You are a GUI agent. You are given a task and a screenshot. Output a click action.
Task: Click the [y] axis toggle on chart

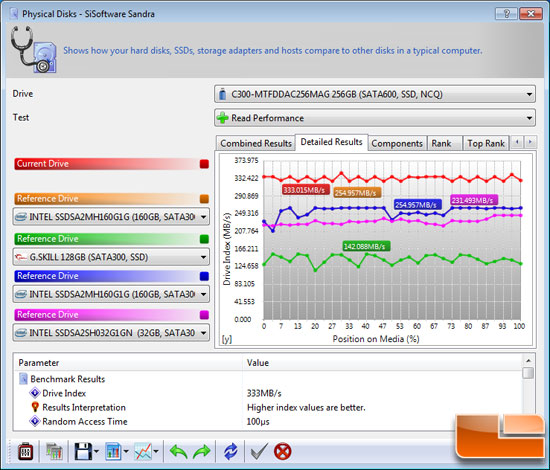pyautogui.click(x=227, y=339)
